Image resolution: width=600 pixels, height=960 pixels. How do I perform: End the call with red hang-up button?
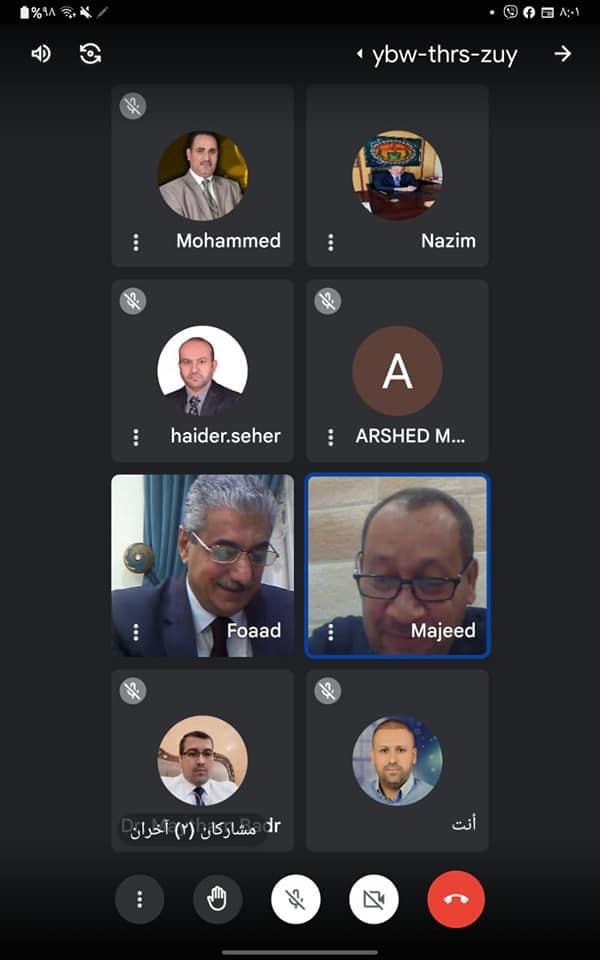pos(456,899)
